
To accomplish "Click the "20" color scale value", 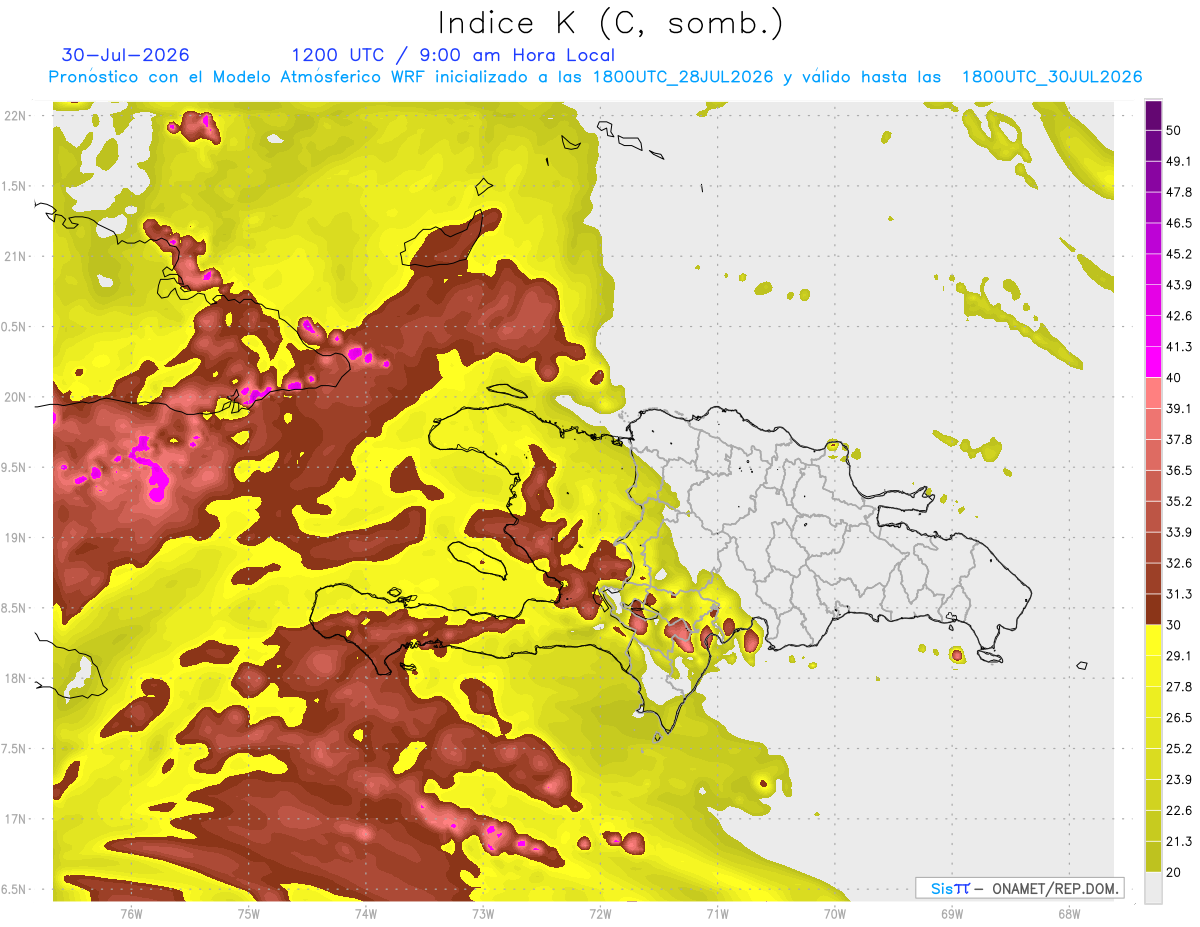I will 1174,872.
